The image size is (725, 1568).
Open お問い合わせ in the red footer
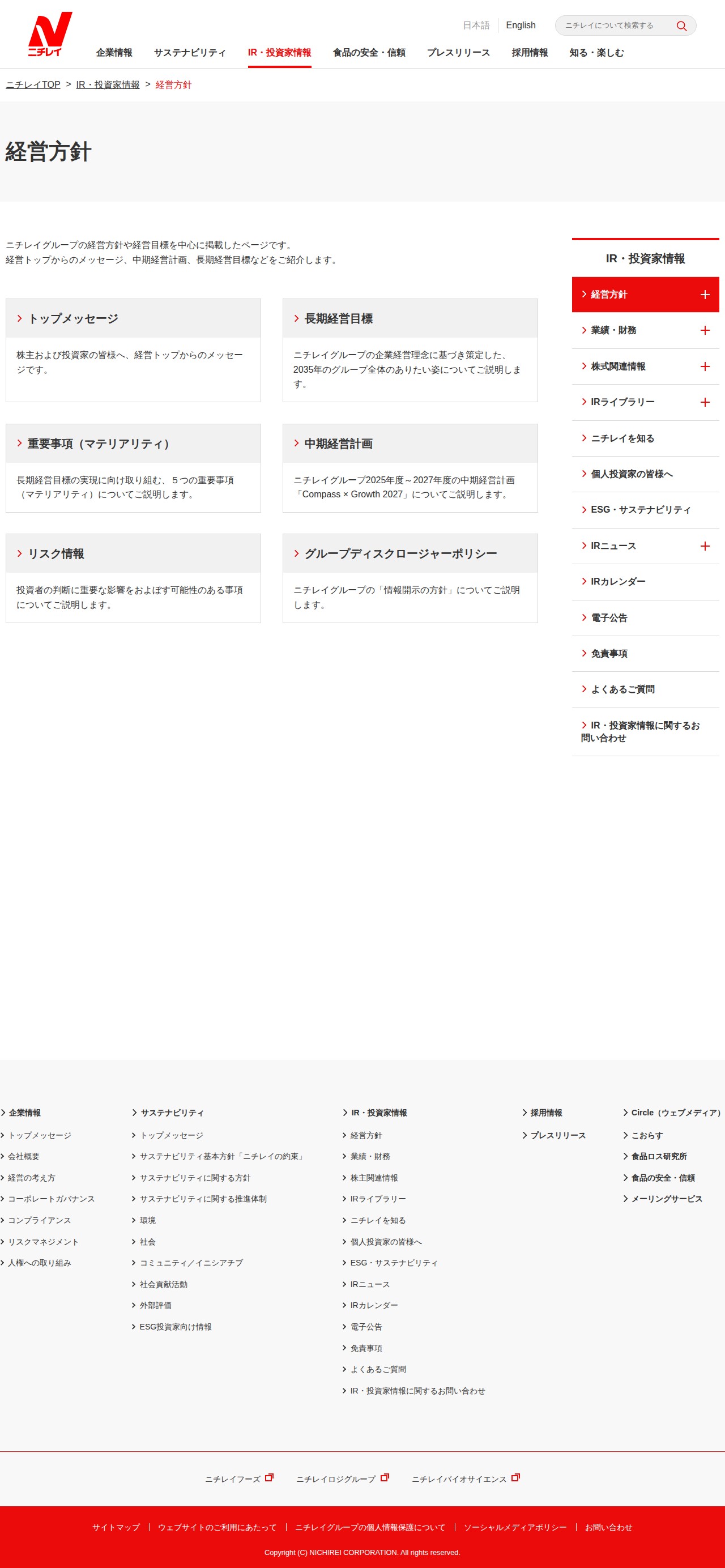click(609, 1527)
